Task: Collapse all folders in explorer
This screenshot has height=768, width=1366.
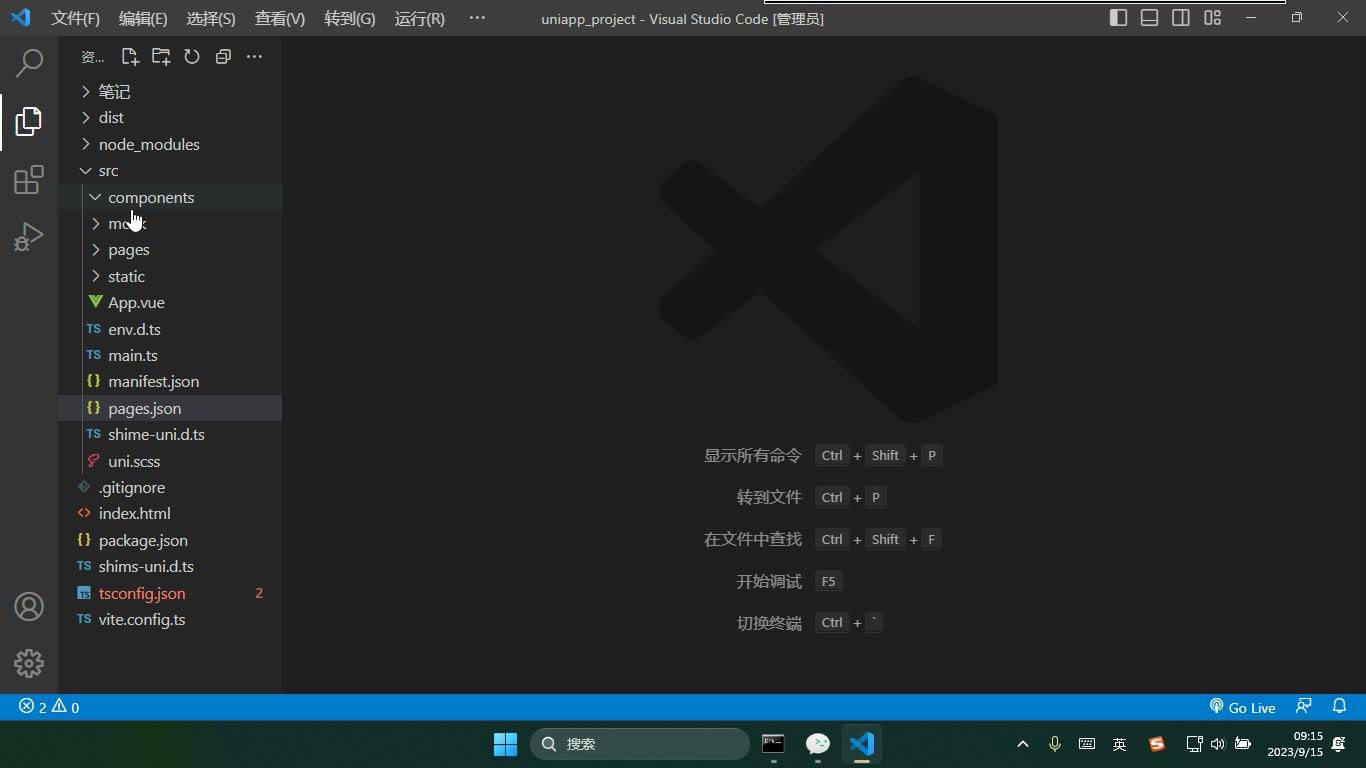Action: pos(223,57)
